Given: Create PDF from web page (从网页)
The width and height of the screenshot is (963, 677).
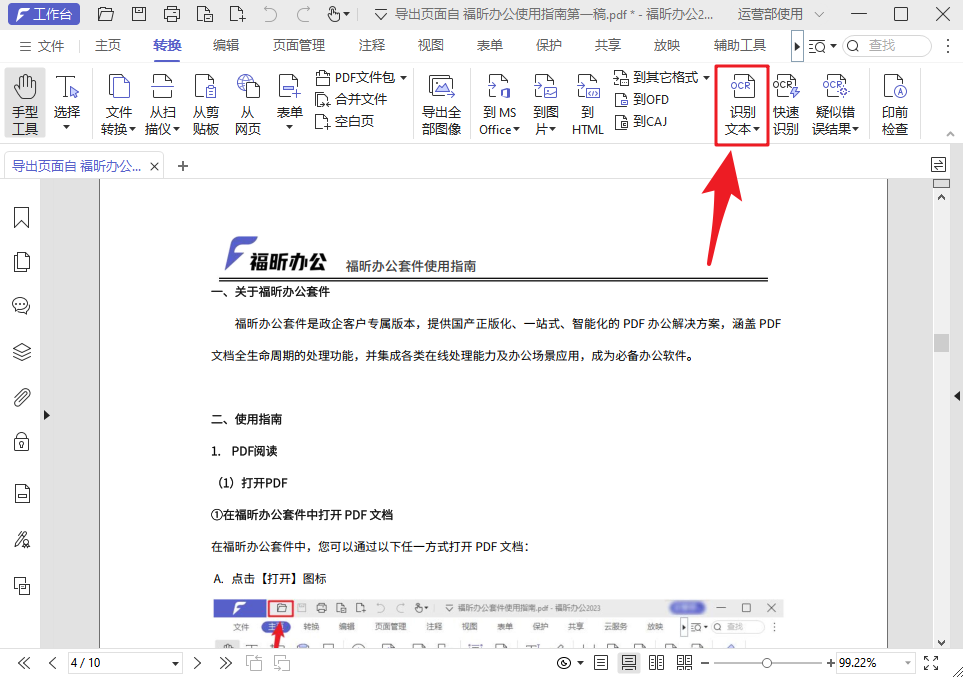Looking at the screenshot, I should point(247,100).
